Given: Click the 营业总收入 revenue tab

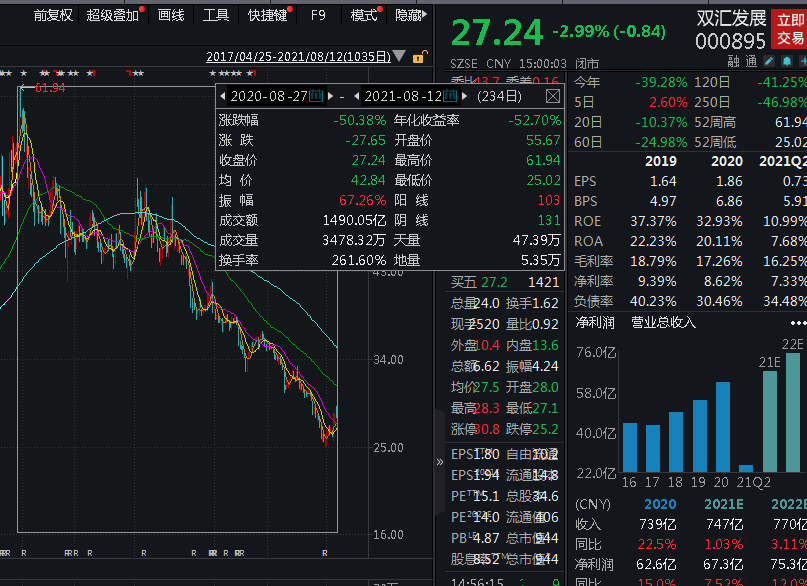Looking at the screenshot, I should click(x=663, y=322).
